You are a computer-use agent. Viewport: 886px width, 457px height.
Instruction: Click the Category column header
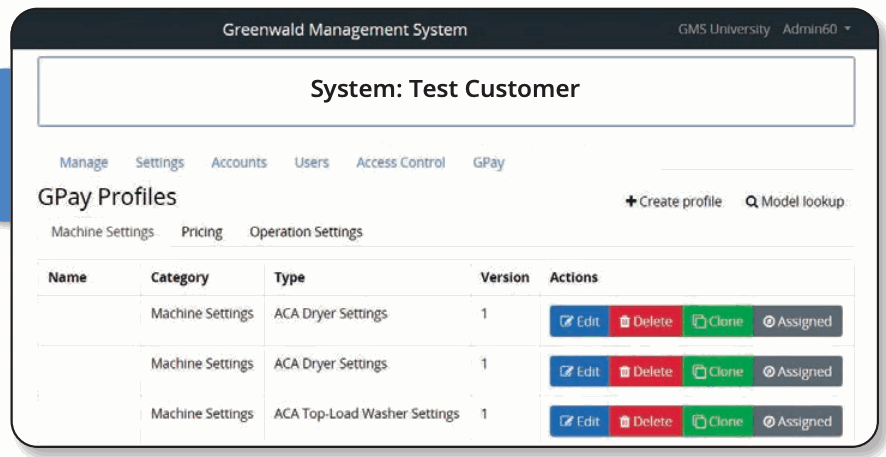180,277
